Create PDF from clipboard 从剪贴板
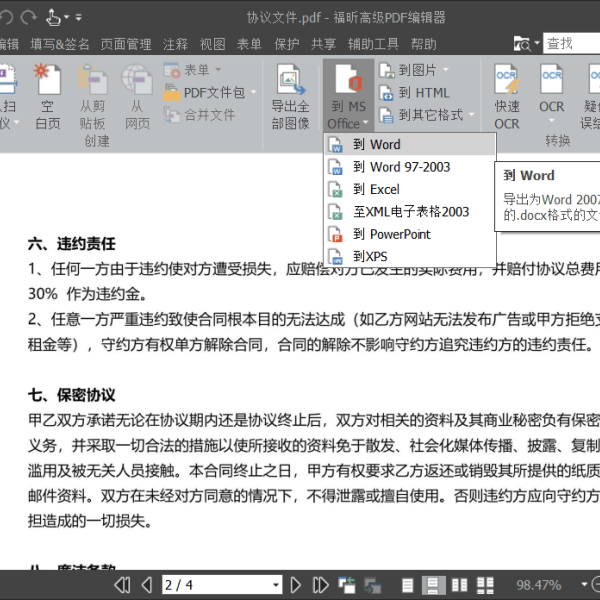600x600 pixels. [x=92, y=97]
